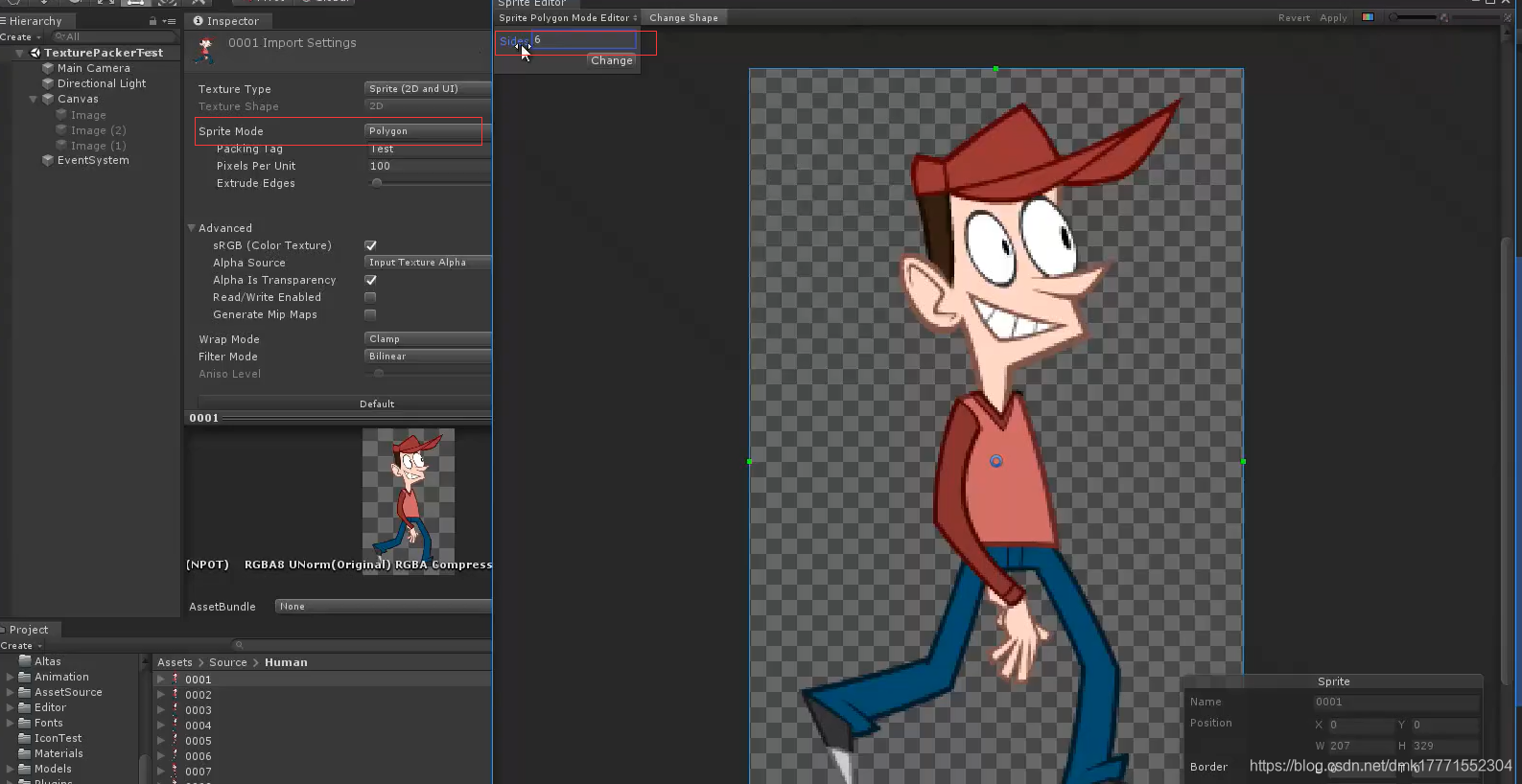Click the 0003 sprite asset icon

point(176,710)
